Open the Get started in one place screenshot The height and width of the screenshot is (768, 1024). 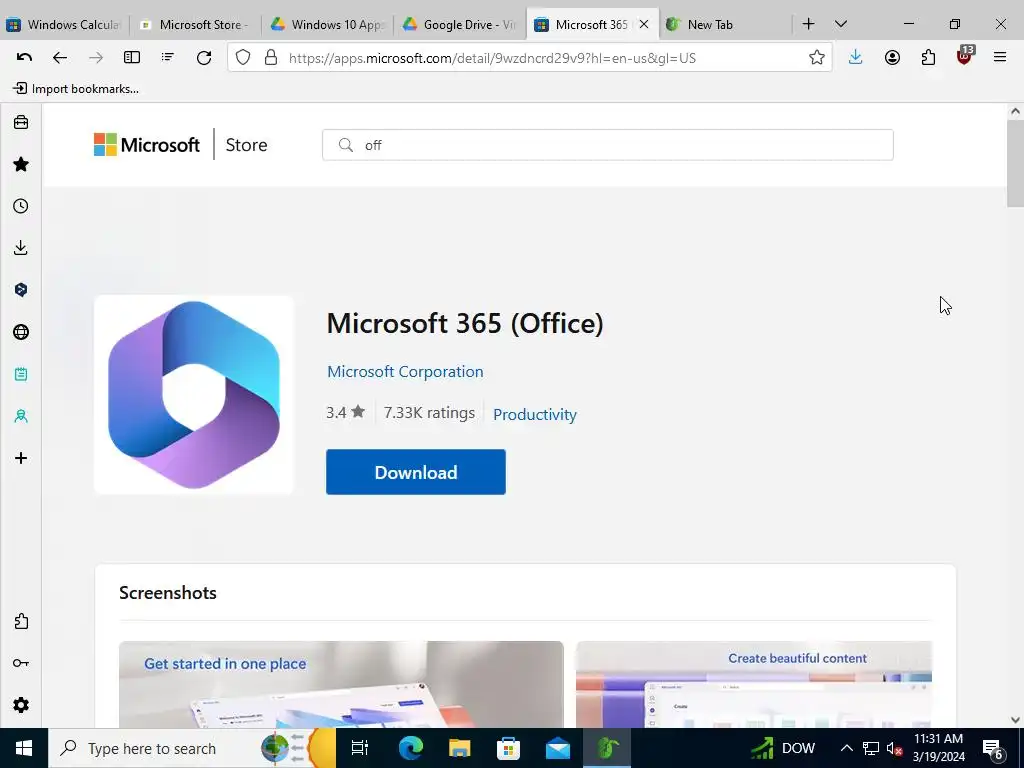point(341,684)
